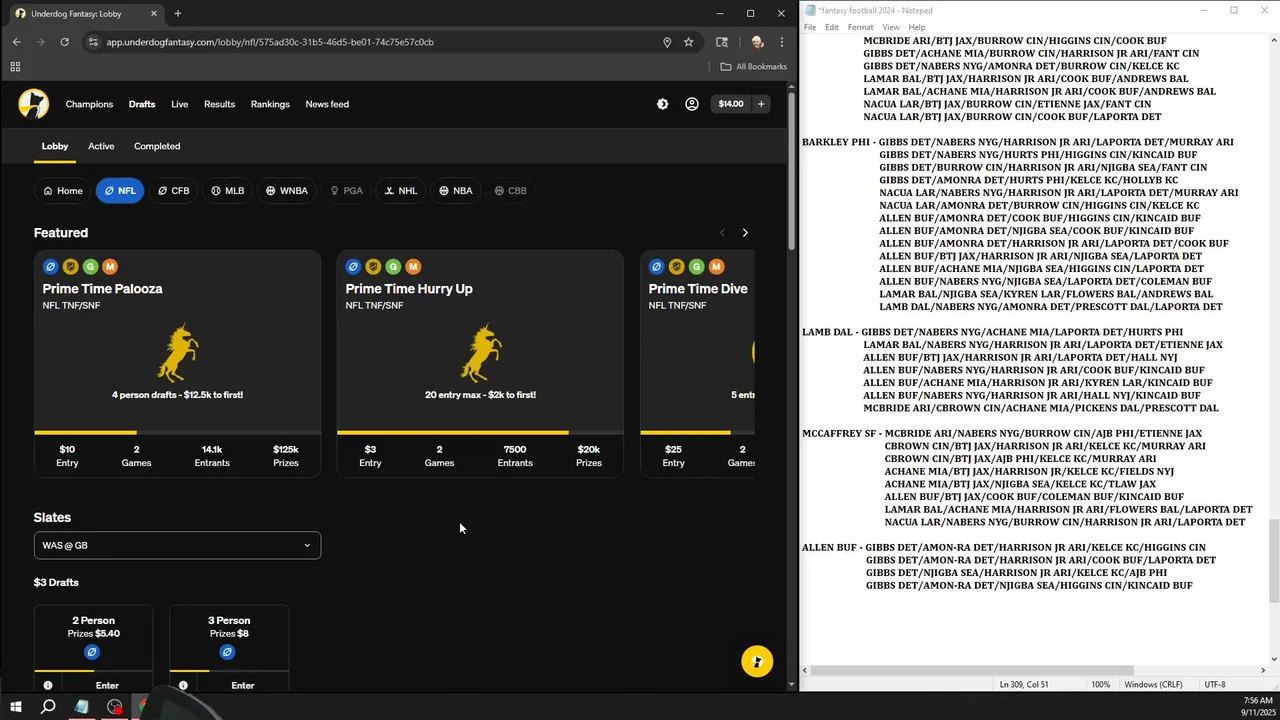The image size is (1280, 720).
Task: Click the football icon on 2 Person card
Action: [x=92, y=652]
